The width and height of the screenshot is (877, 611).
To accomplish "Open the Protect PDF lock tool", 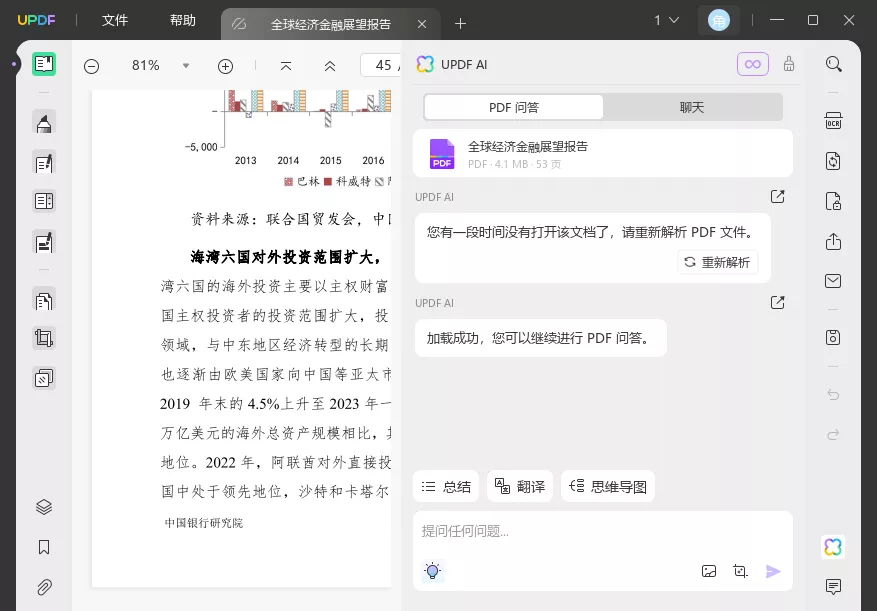I will [x=833, y=201].
